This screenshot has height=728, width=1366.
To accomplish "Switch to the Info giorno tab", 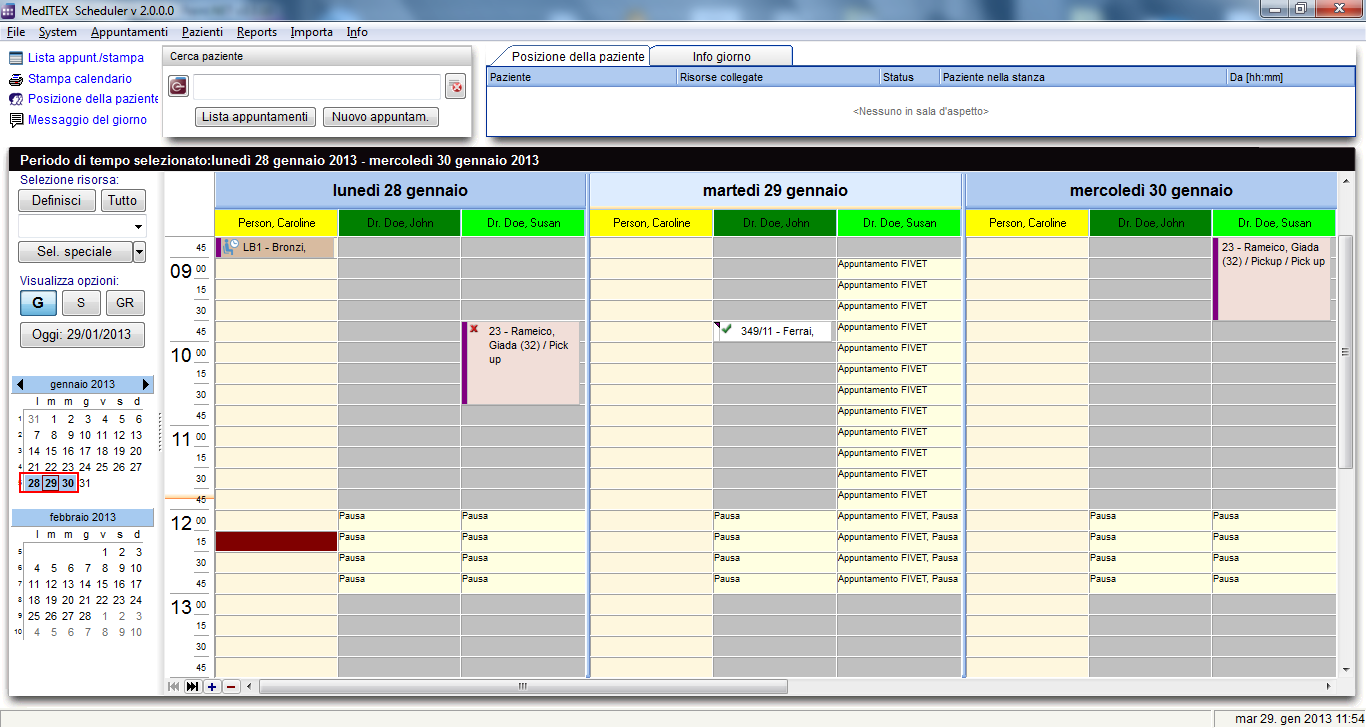I will [721, 56].
